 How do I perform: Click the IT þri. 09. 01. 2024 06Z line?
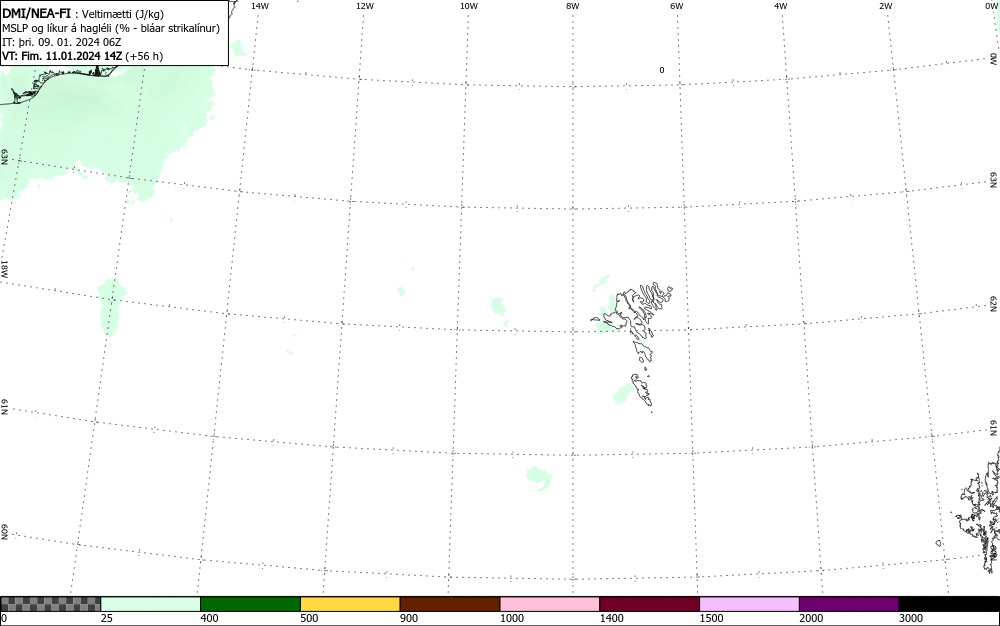[62, 42]
